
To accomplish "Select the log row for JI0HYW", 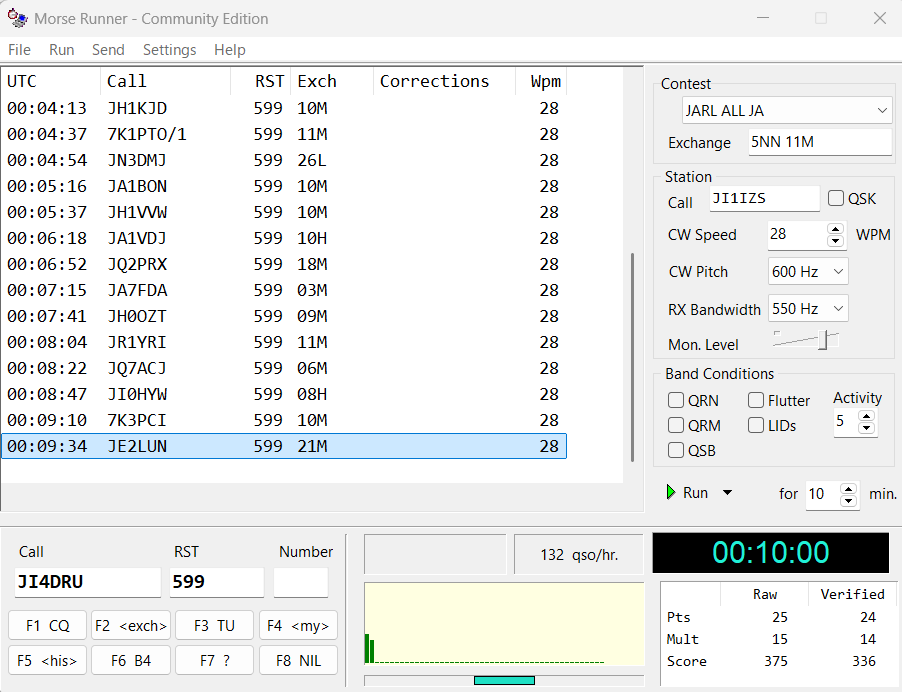I will (x=284, y=394).
